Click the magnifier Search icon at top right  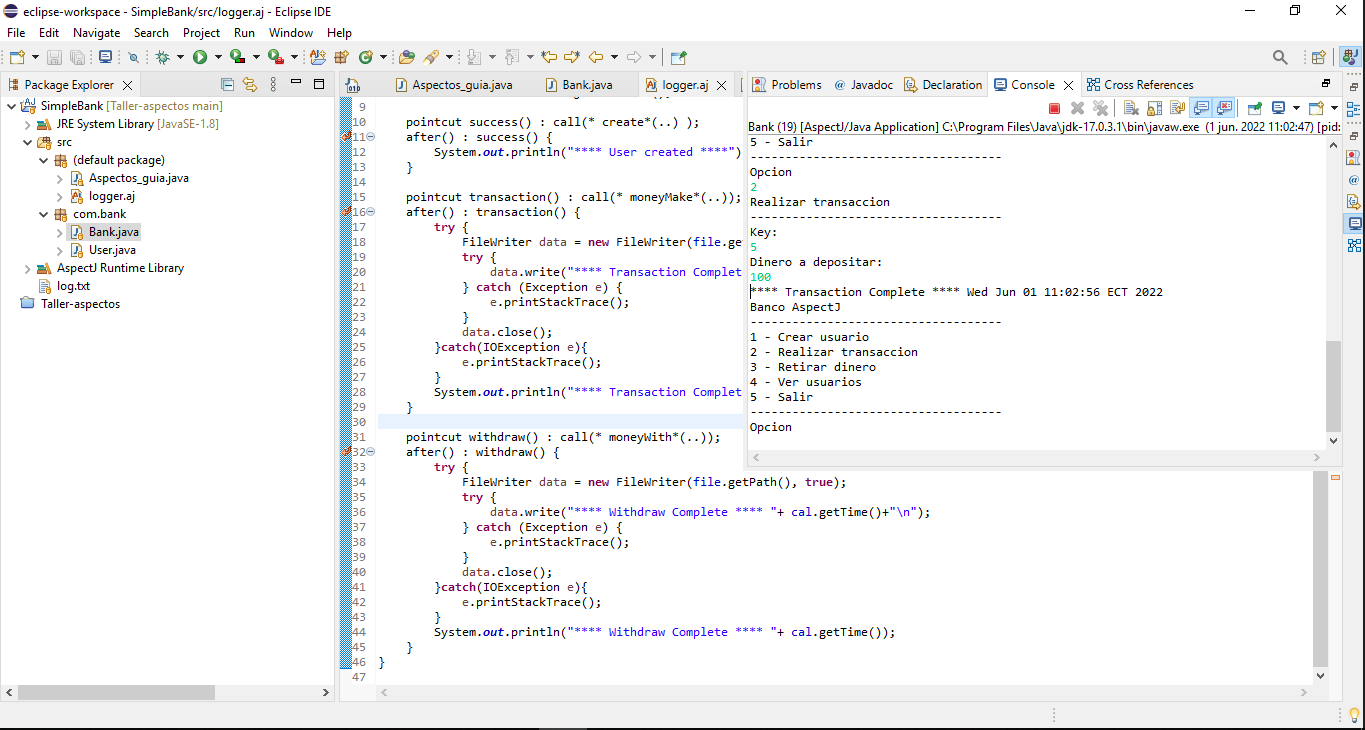coord(1280,58)
